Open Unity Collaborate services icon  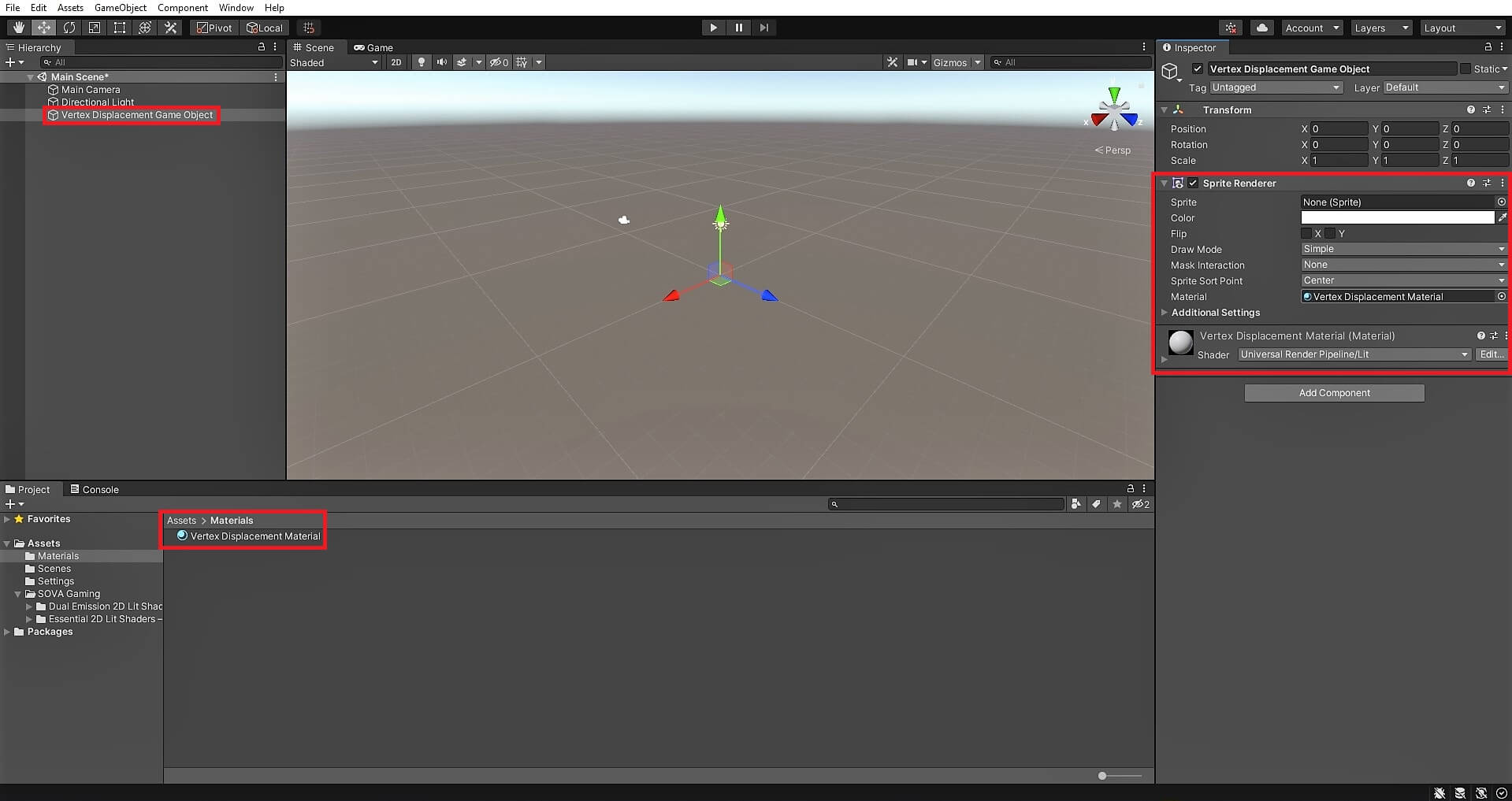1231,28
